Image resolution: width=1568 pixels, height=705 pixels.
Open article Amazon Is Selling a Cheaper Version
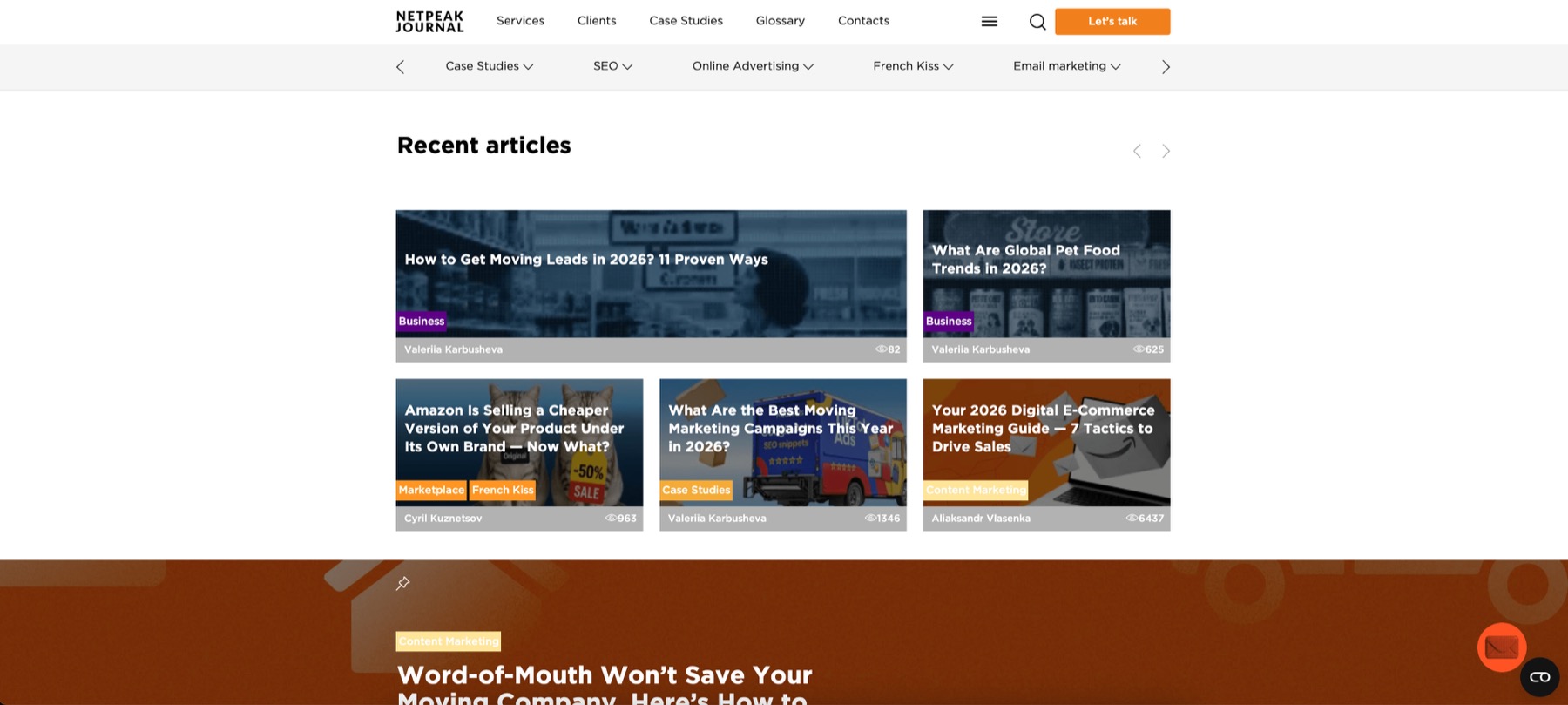[514, 429]
